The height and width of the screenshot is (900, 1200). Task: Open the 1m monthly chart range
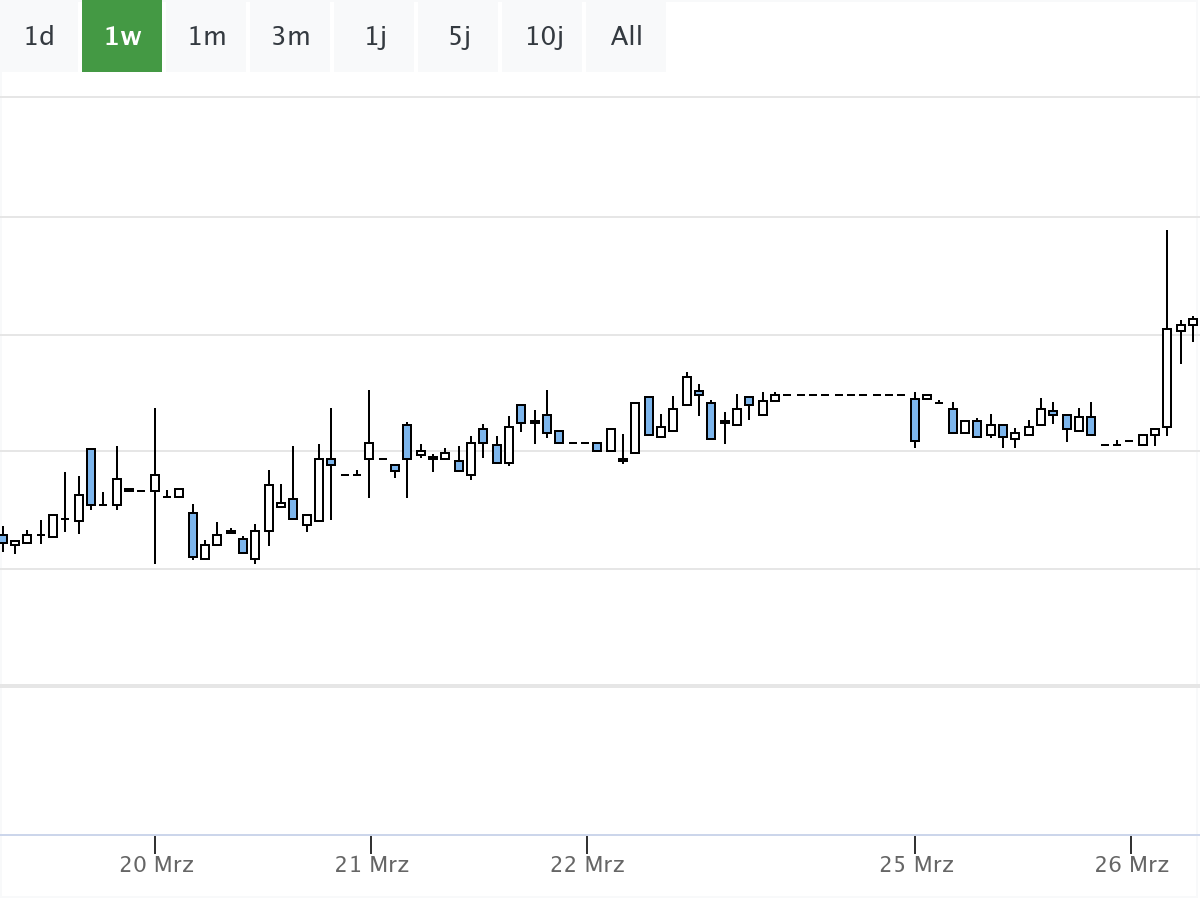point(206,37)
